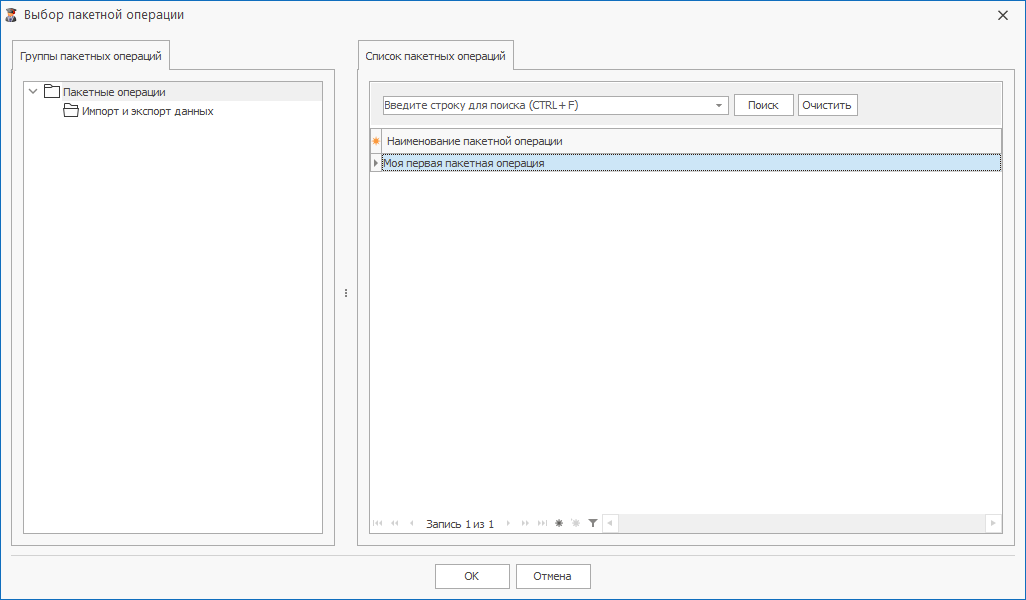Click the horizontal scrollbar right arrow
The height and width of the screenshot is (600, 1026).
click(993, 523)
